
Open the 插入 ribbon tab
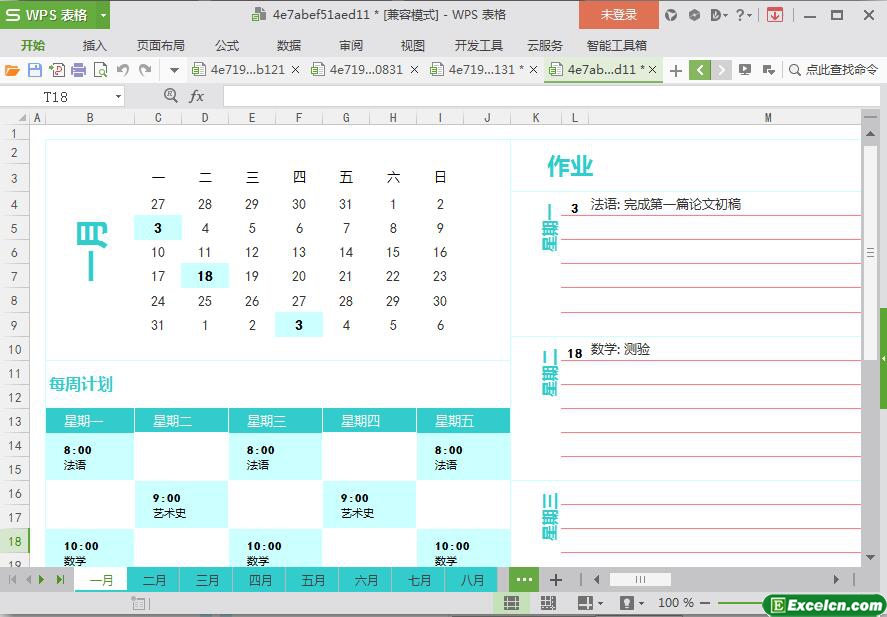point(95,45)
